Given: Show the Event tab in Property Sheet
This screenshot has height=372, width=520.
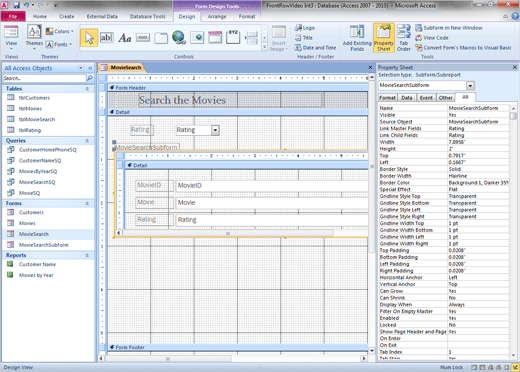Looking at the screenshot, I should point(426,98).
